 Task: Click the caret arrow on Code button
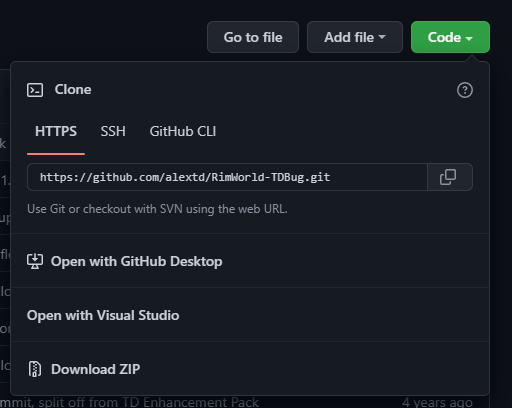coord(469,38)
